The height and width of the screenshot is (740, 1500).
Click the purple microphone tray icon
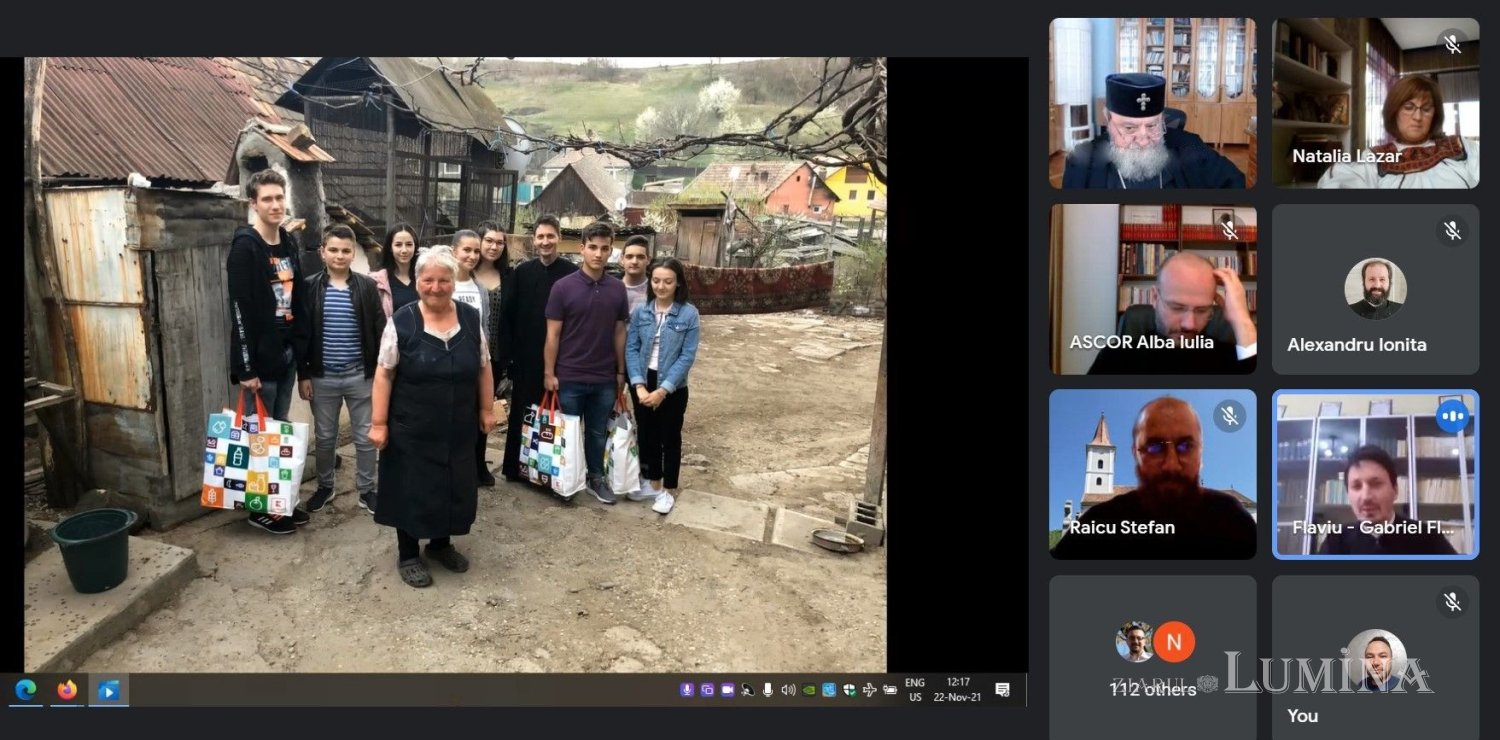pos(687,689)
